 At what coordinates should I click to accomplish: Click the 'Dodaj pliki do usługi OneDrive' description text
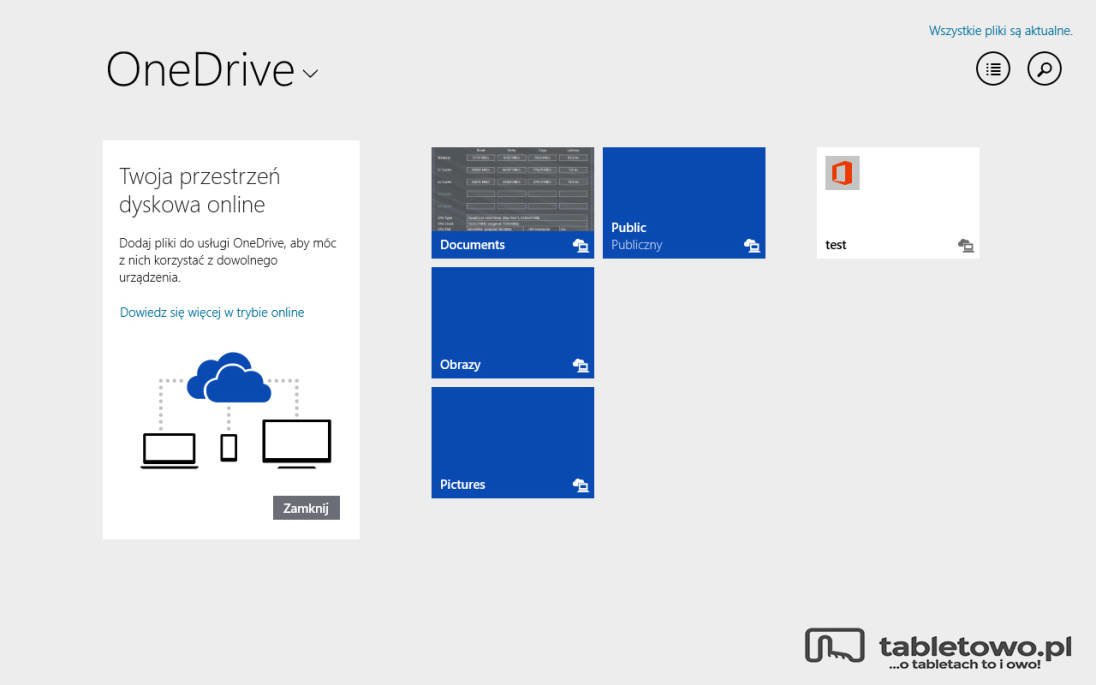[228, 260]
